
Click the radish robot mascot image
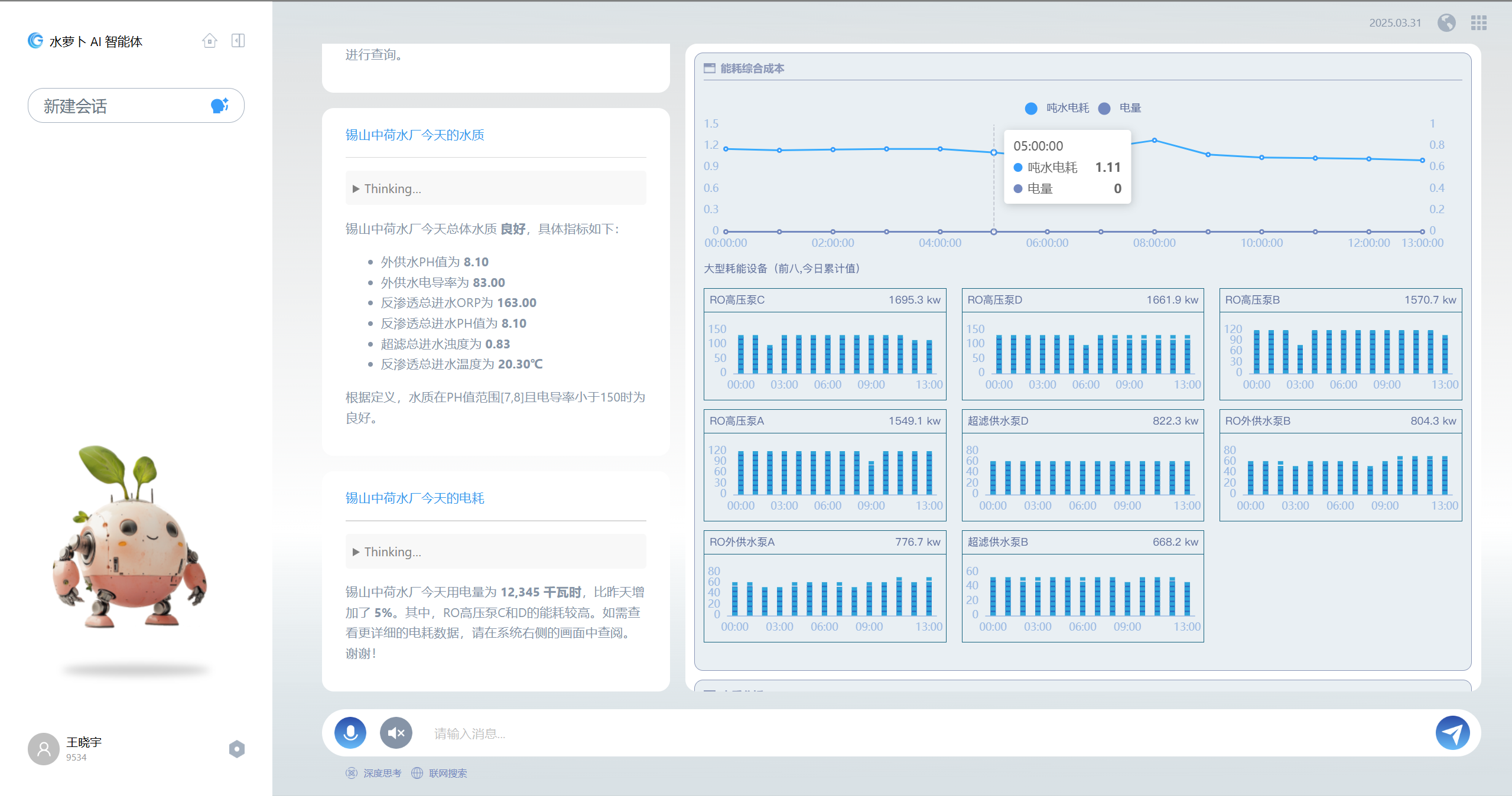[131, 537]
